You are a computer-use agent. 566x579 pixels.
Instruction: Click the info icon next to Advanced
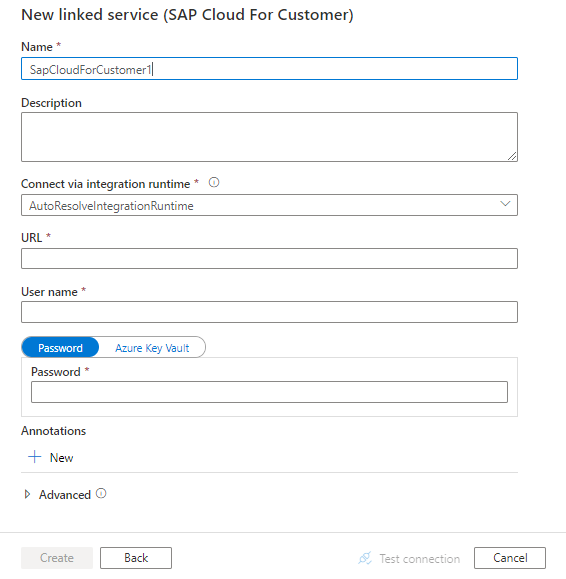pyautogui.click(x=101, y=493)
